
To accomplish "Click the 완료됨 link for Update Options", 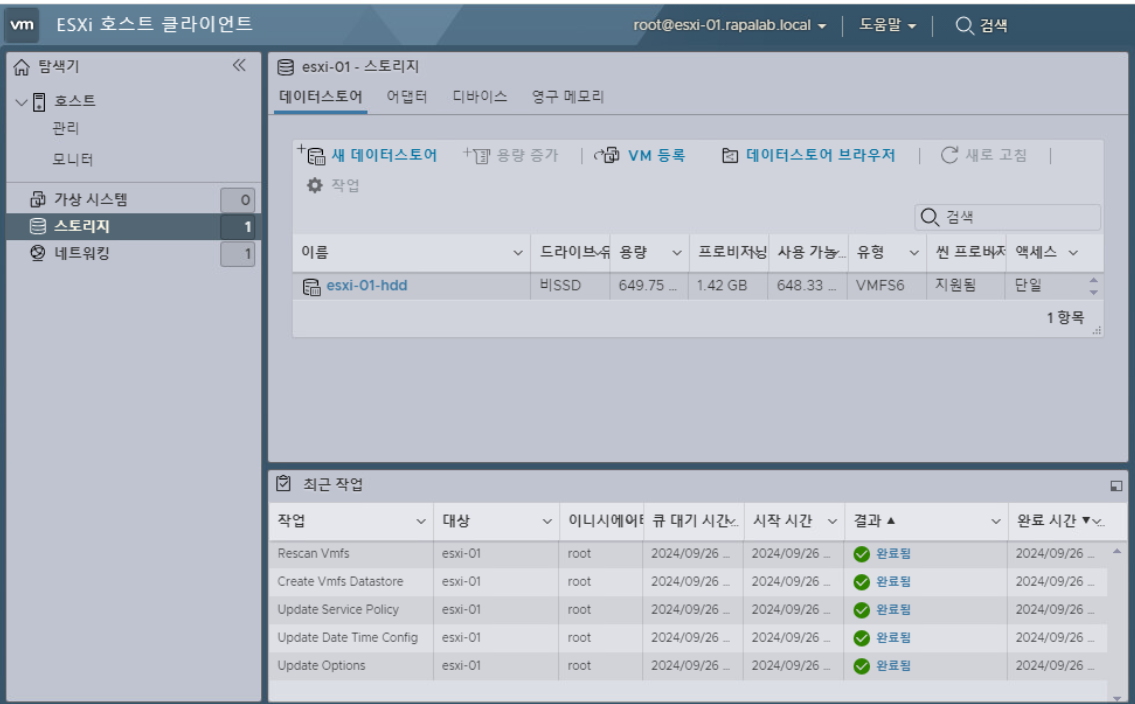I will tap(893, 666).
